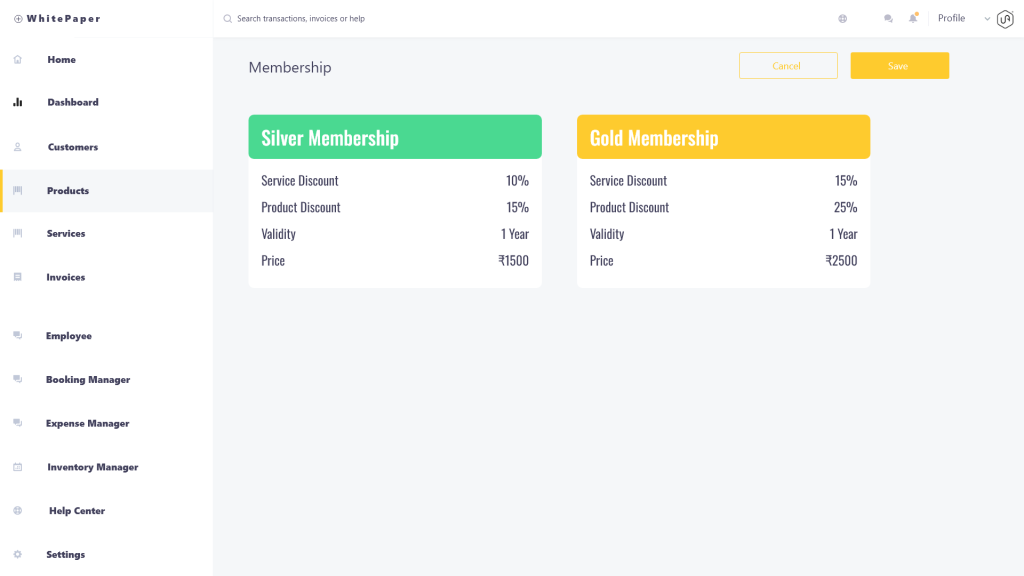Navigate to Help Center

pos(77,511)
